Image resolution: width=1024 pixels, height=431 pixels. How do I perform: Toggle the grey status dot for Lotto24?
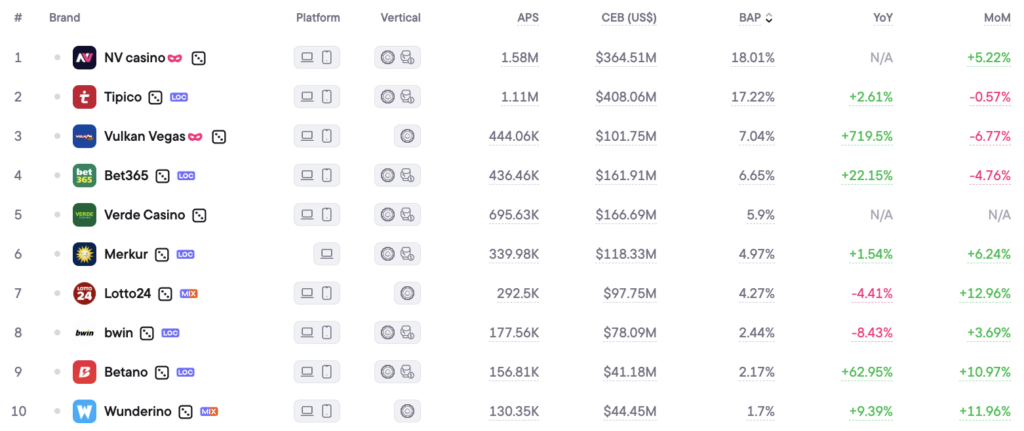pyautogui.click(x=58, y=293)
